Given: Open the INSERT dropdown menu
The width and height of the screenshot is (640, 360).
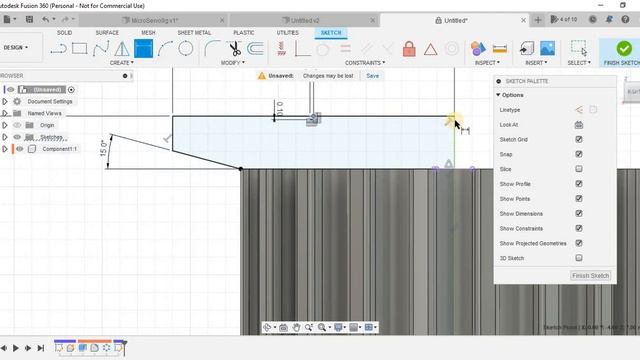Looking at the screenshot, I should (x=536, y=63).
